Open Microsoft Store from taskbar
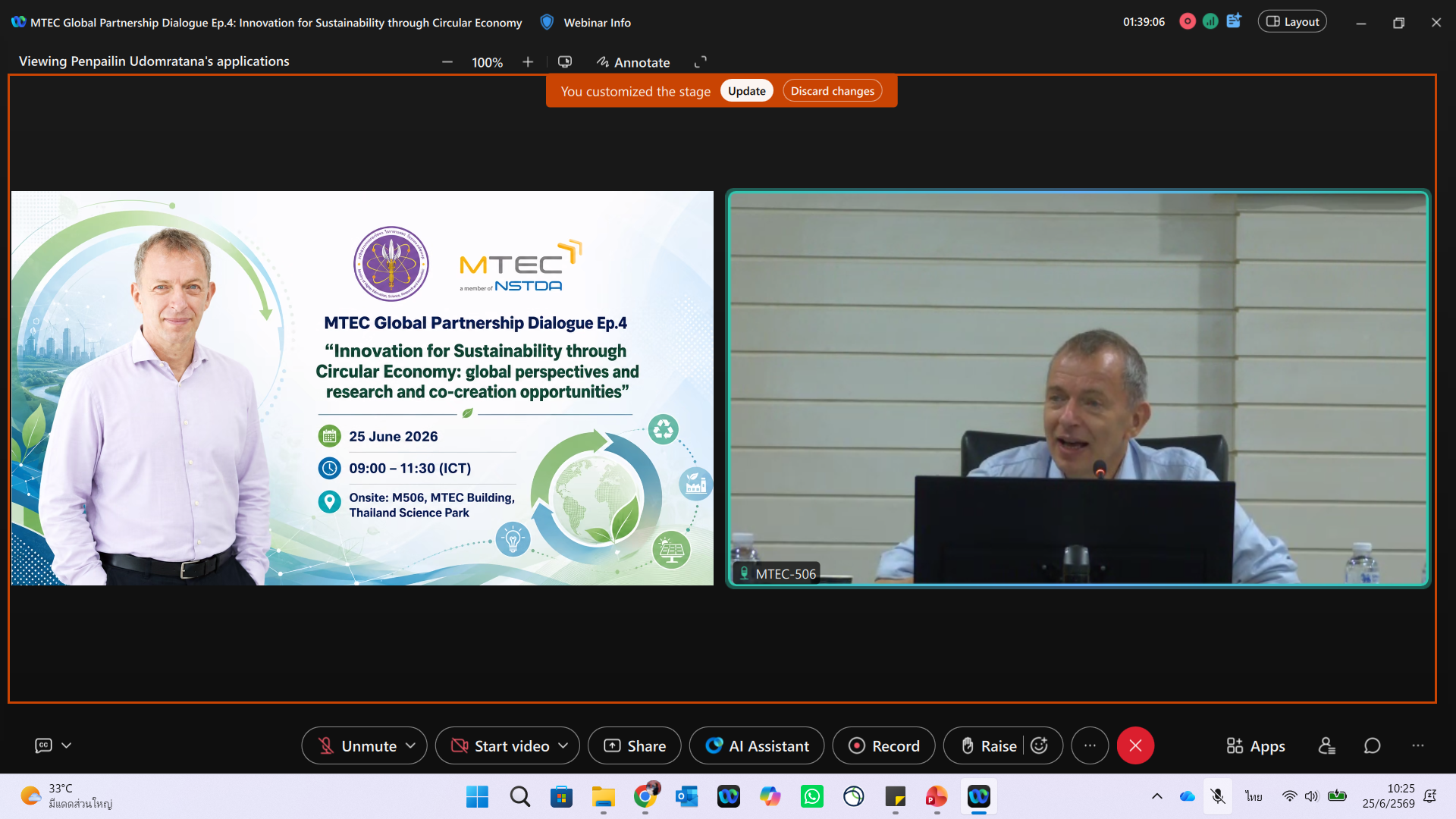Screen dimensions: 1456x819 (561, 797)
